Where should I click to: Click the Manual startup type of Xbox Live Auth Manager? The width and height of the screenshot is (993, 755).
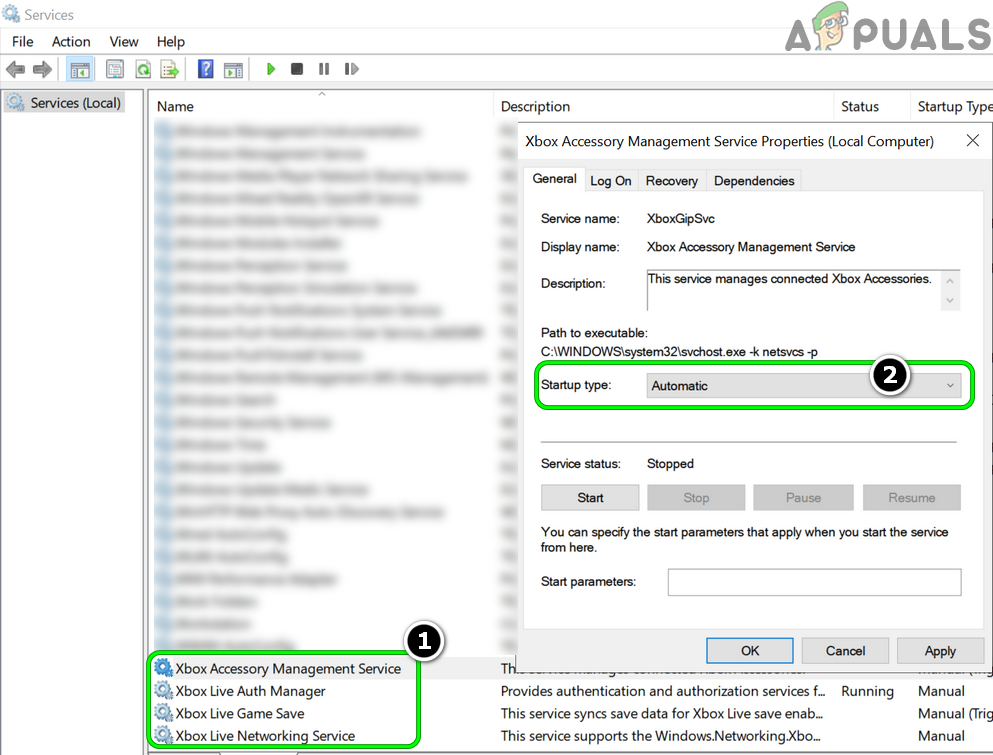(x=941, y=691)
